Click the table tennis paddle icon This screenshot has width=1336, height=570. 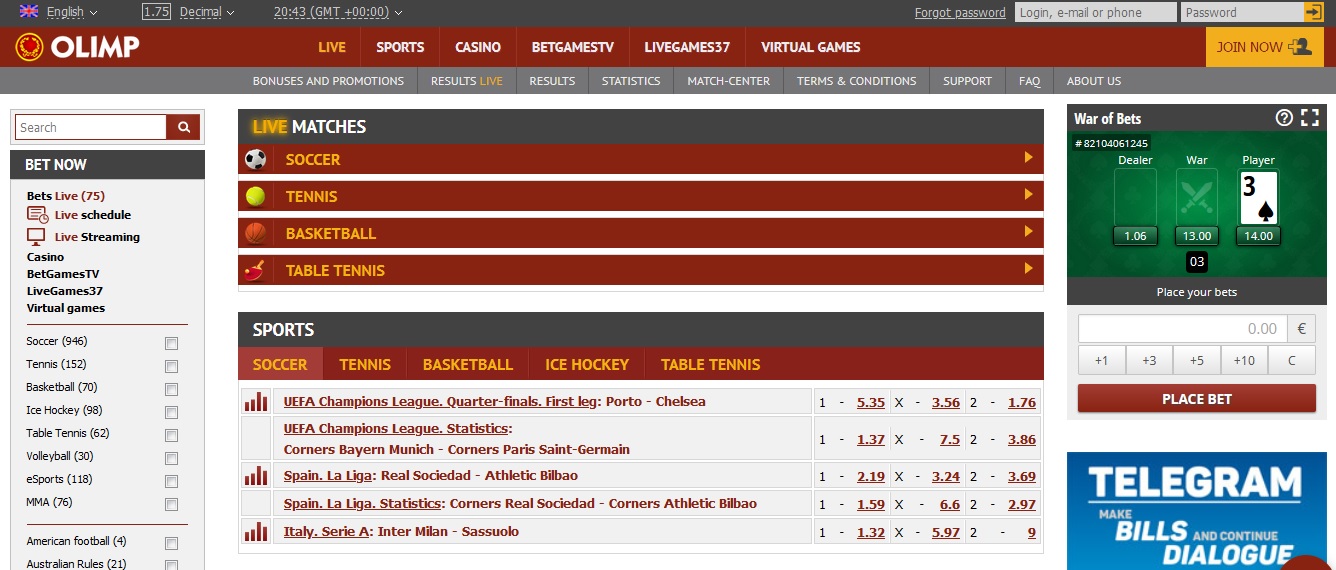tap(256, 270)
